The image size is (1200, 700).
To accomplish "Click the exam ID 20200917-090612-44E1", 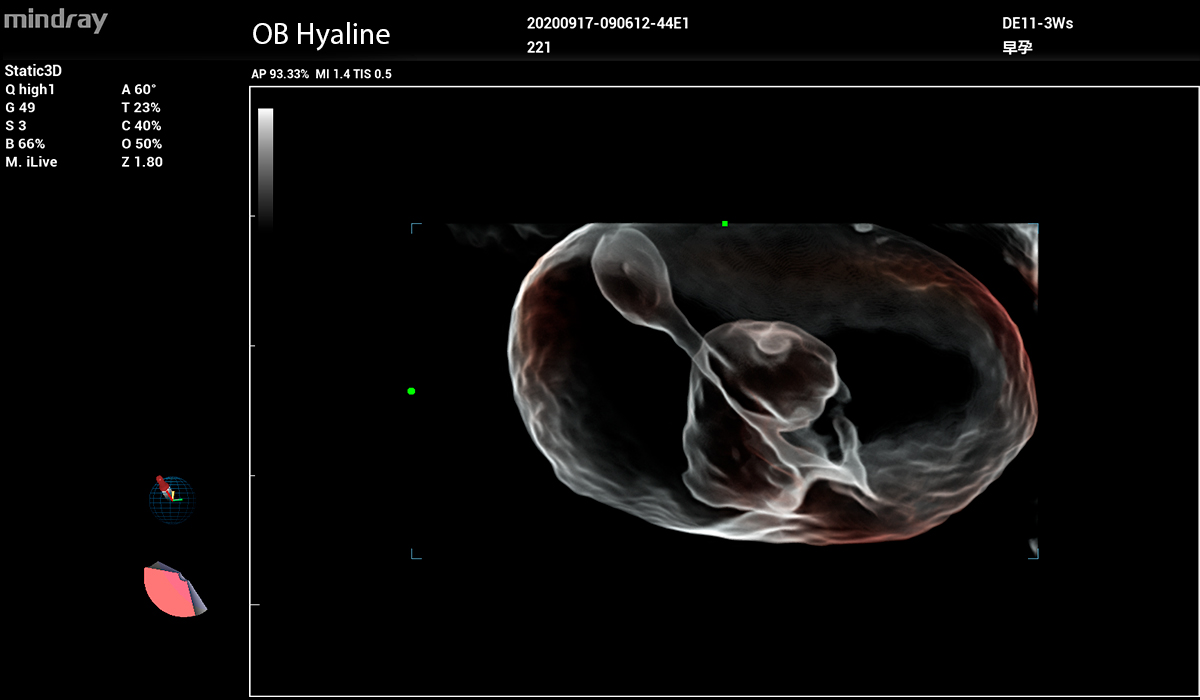I will click(x=607, y=24).
